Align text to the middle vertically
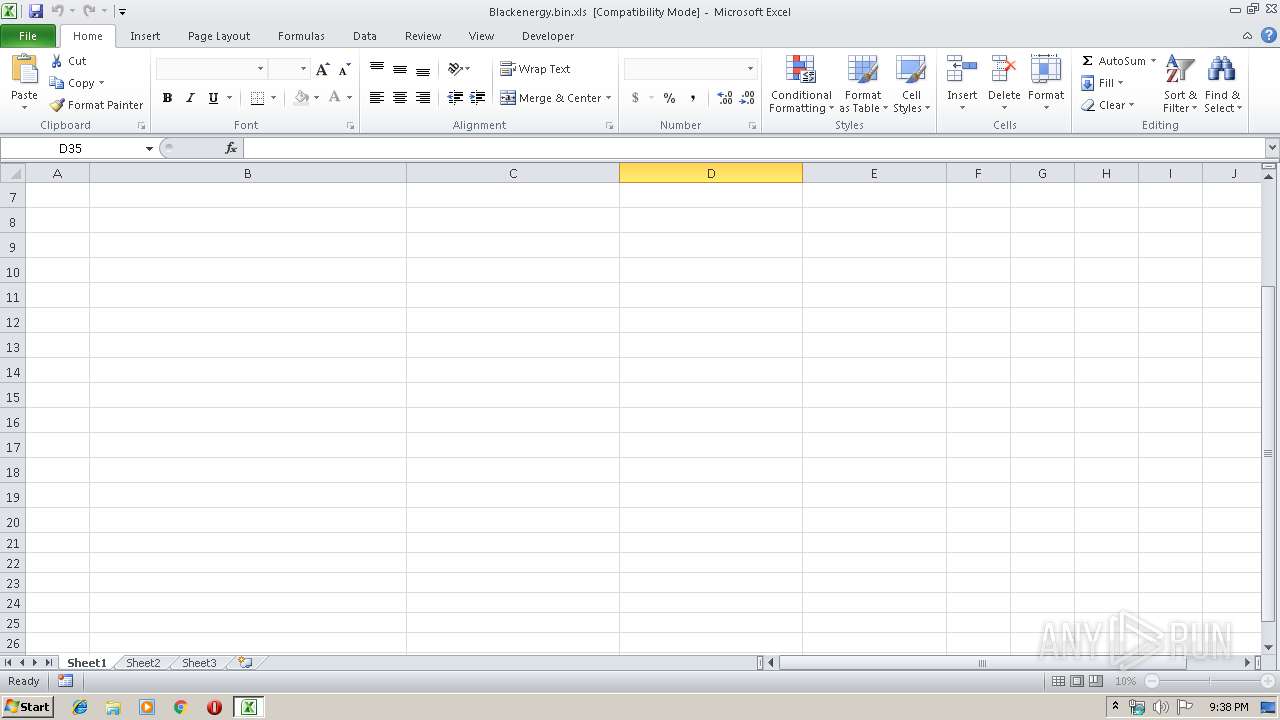Screen dimensions: 1280x720 [x=400, y=69]
